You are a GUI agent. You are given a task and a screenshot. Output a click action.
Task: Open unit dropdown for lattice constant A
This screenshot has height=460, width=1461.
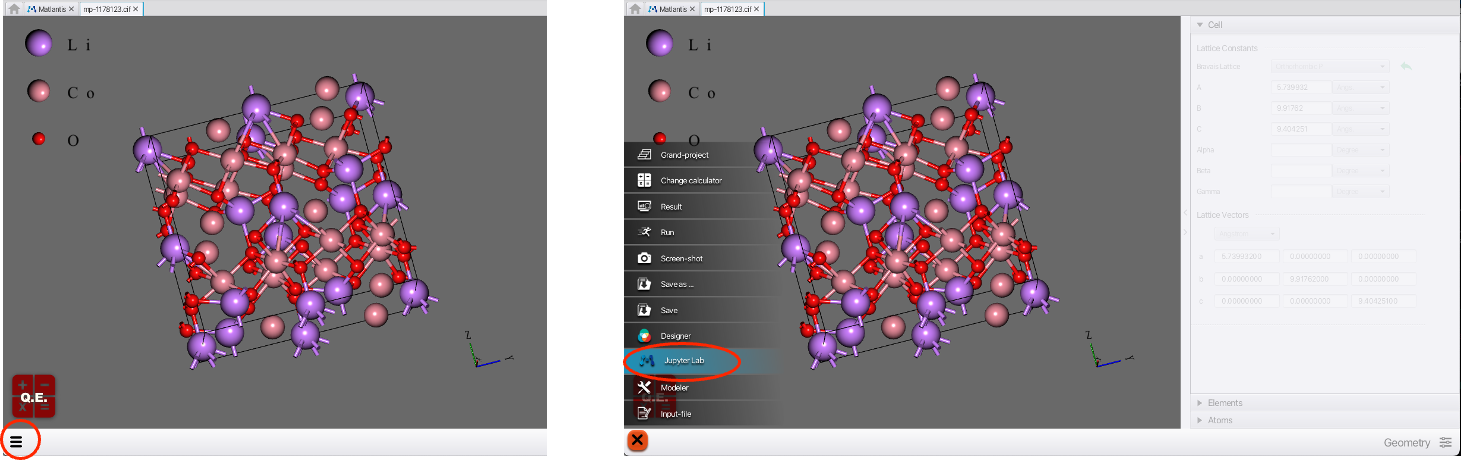[1361, 88]
